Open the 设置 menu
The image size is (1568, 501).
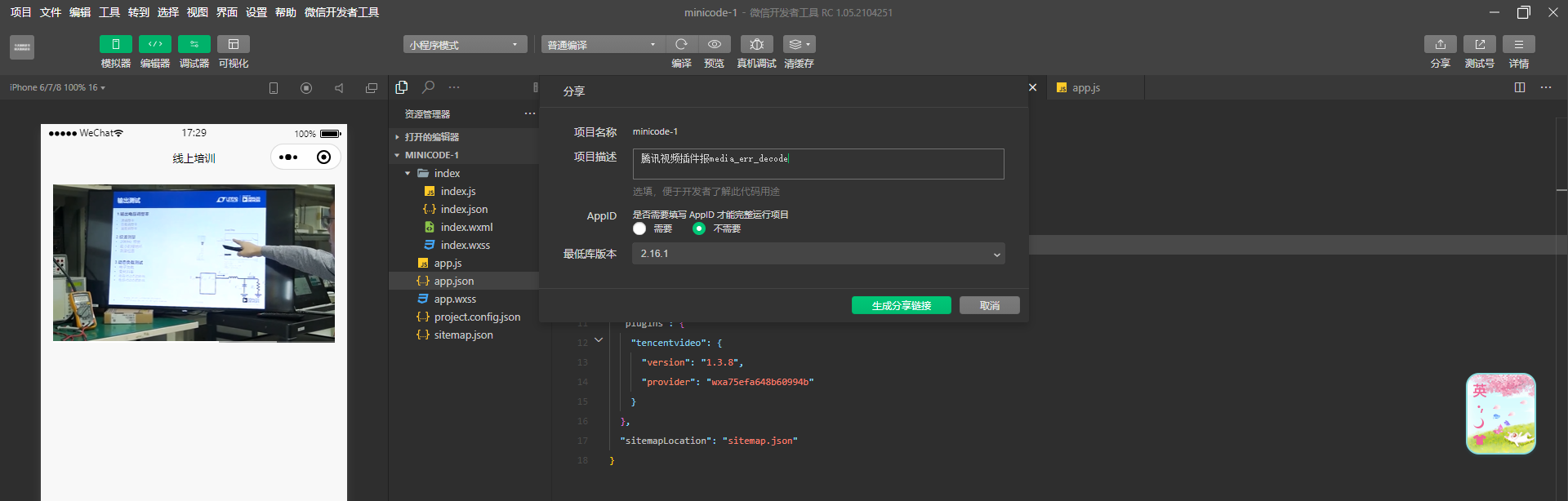pos(256,12)
